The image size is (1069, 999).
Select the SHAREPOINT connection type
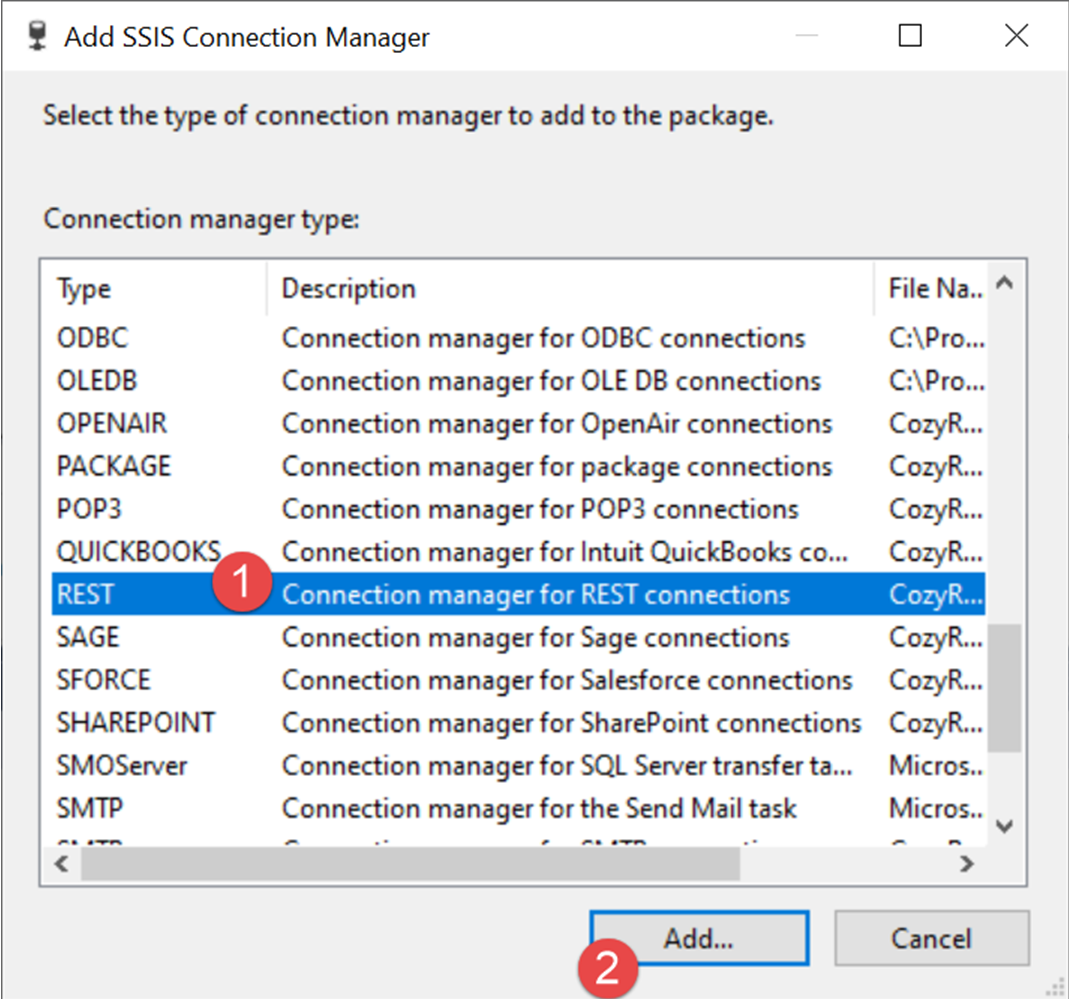(x=135, y=723)
